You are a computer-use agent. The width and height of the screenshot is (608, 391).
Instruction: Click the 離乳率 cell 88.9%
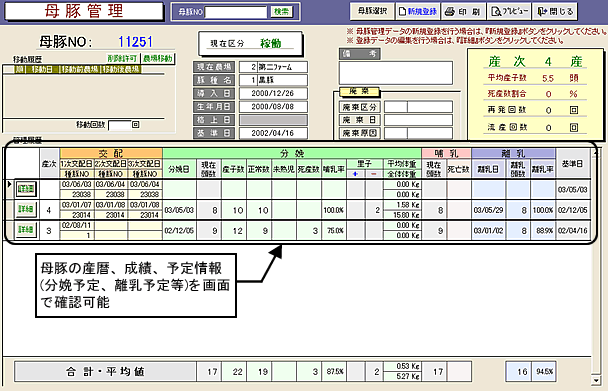[542, 230]
